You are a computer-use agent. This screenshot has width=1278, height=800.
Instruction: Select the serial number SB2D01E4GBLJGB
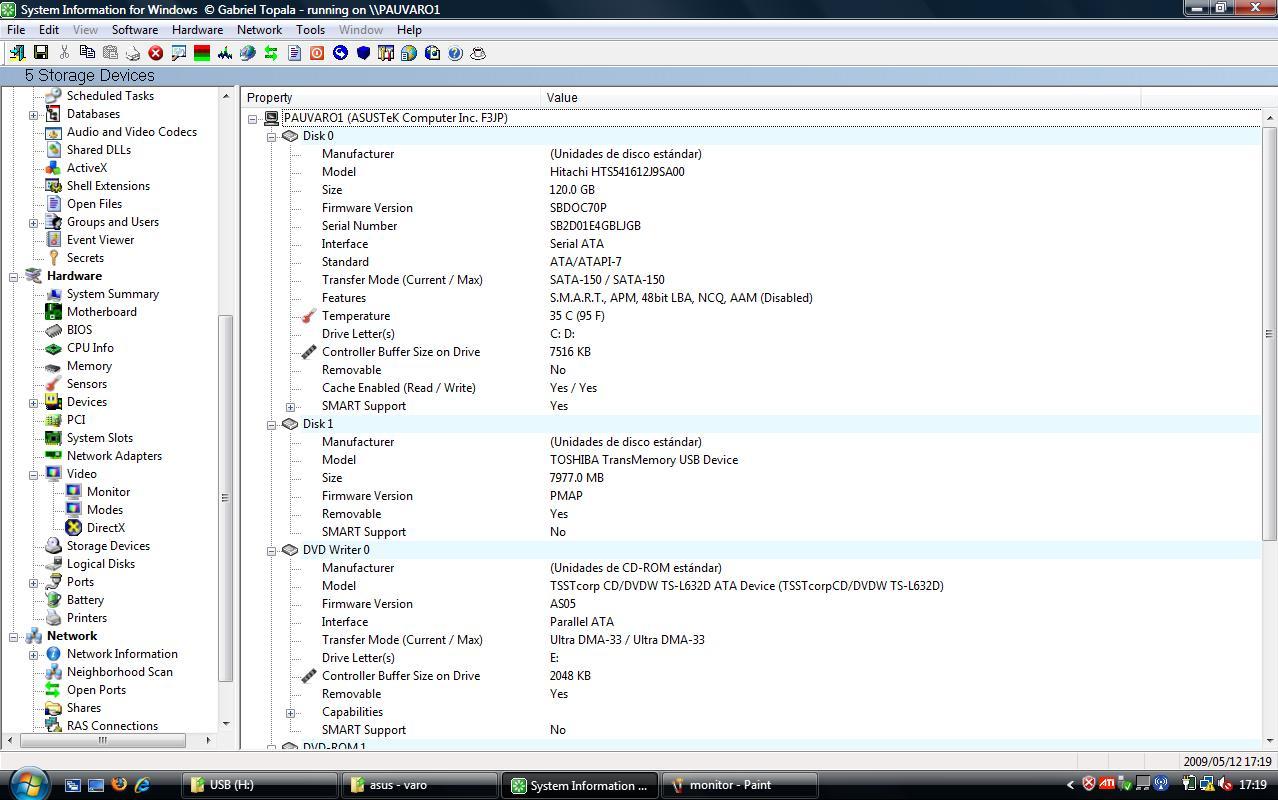point(595,226)
